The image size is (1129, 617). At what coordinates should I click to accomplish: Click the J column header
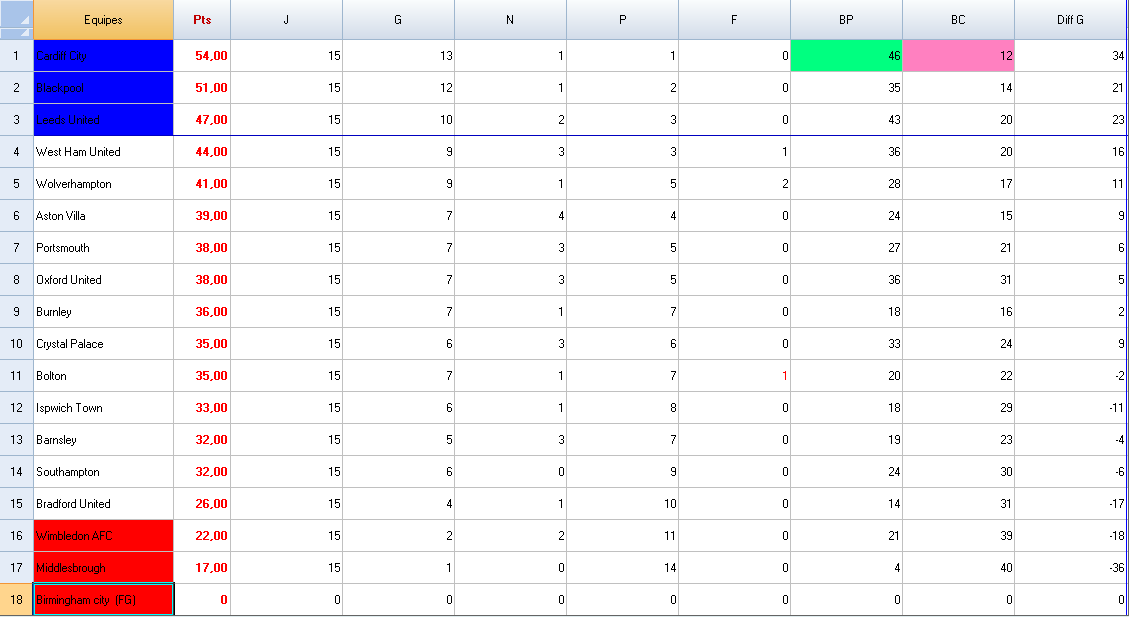[287, 19]
